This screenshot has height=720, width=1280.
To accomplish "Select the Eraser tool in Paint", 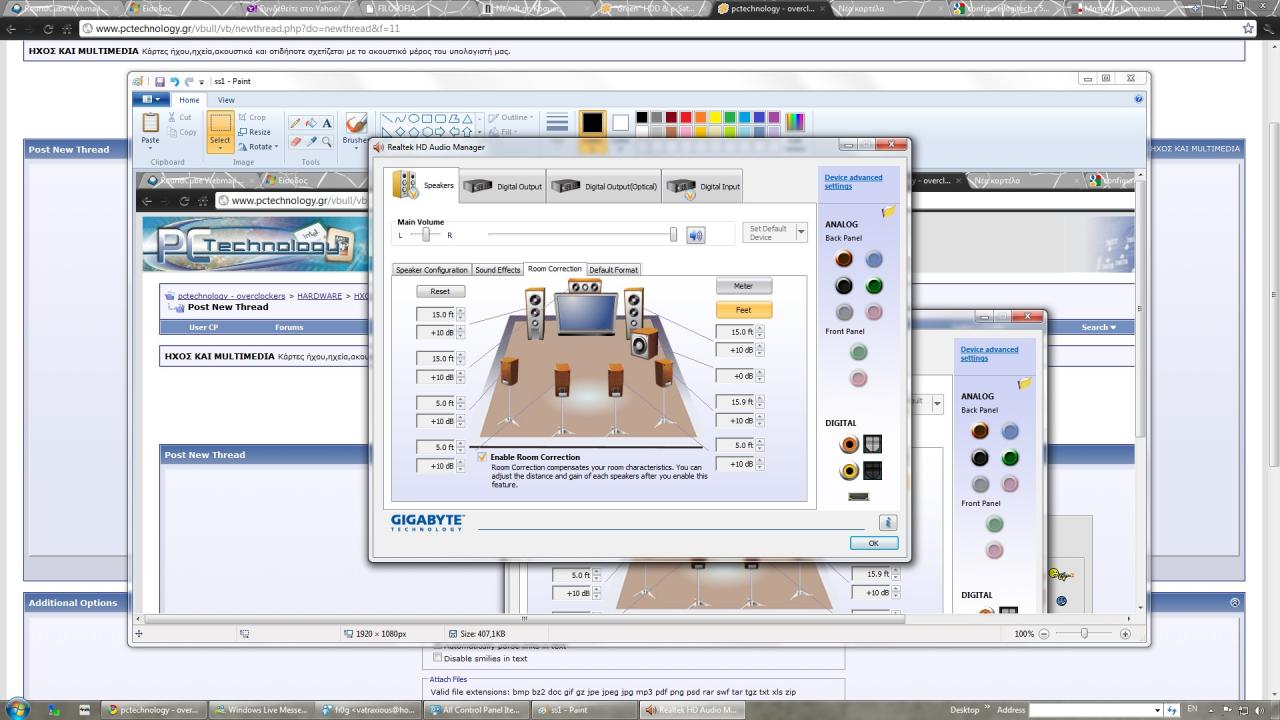I will pyautogui.click(x=295, y=142).
